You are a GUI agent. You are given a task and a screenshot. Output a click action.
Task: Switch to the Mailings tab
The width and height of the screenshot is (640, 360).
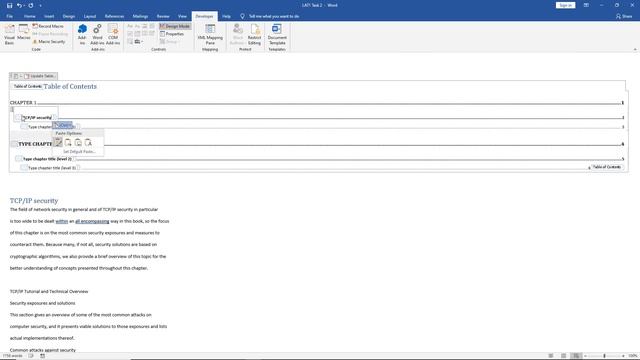140,16
